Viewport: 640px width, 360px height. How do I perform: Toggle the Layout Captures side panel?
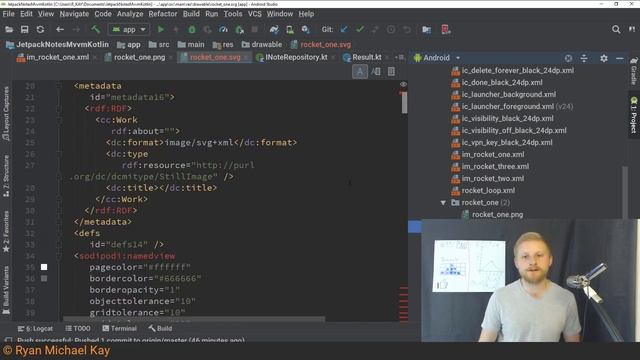[x=6, y=114]
